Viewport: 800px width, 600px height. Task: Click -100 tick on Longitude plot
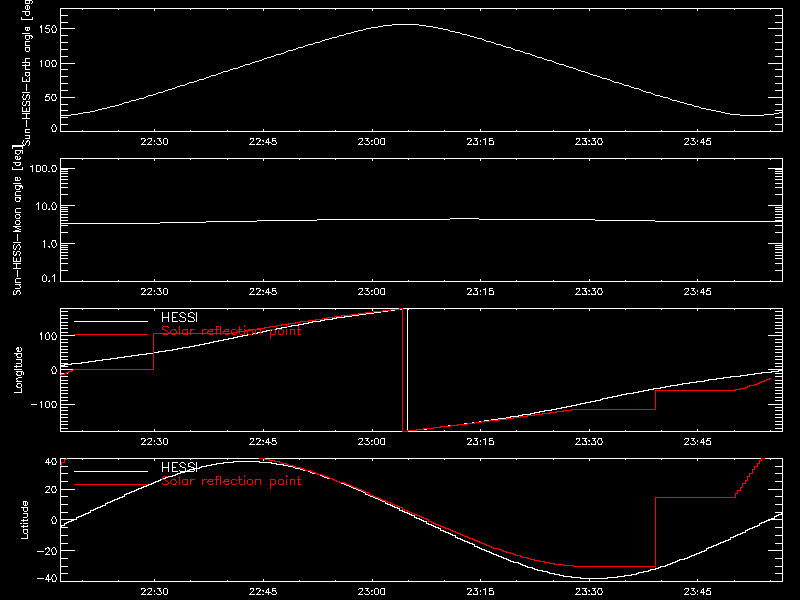coord(44,404)
